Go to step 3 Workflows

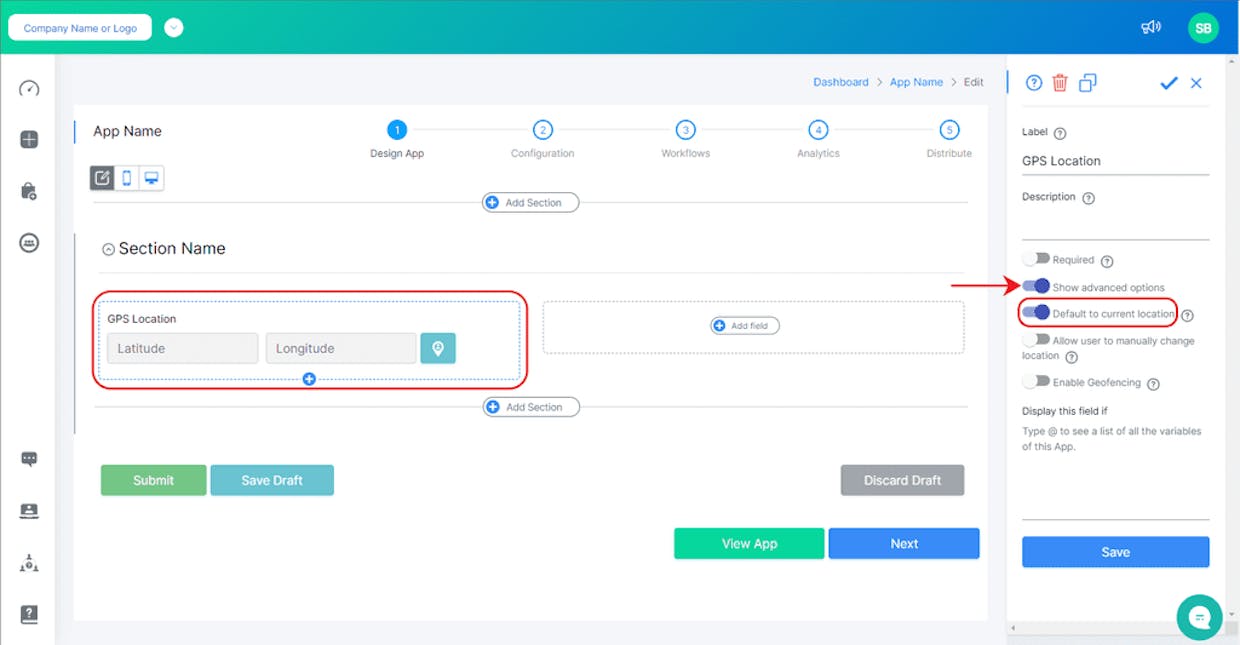685,130
